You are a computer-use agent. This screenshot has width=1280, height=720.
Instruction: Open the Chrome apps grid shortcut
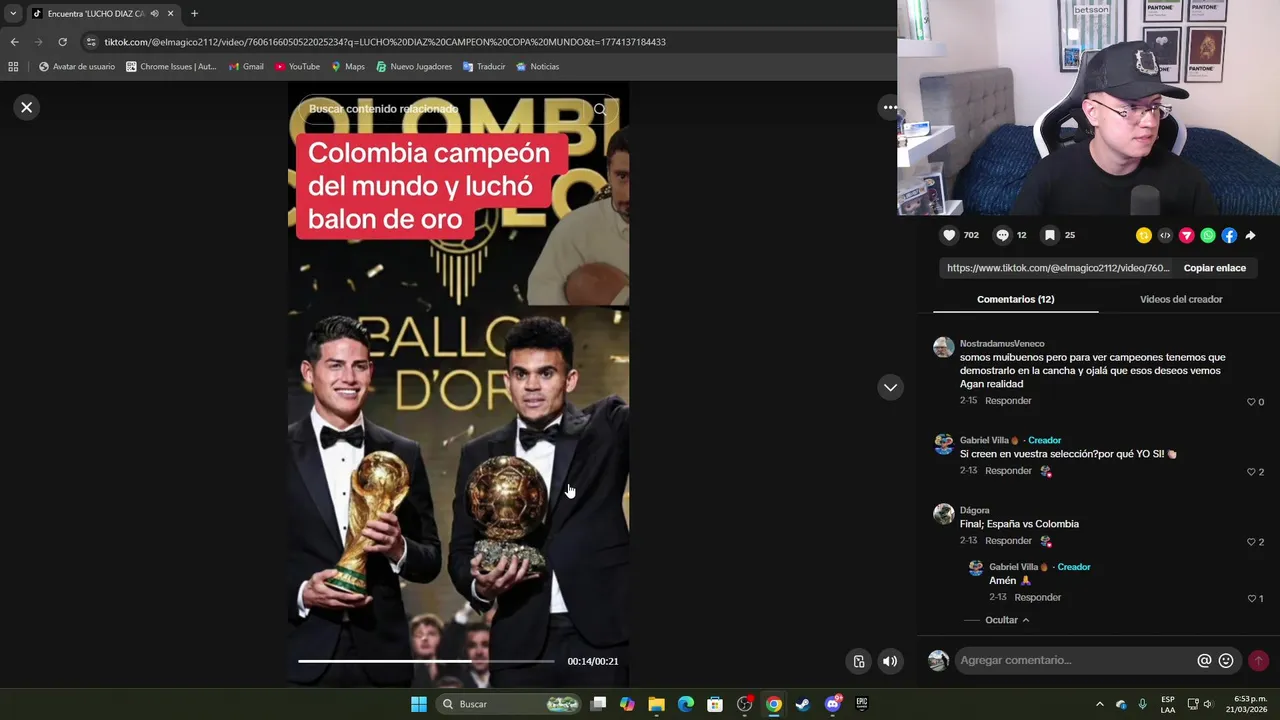pyautogui.click(x=13, y=67)
